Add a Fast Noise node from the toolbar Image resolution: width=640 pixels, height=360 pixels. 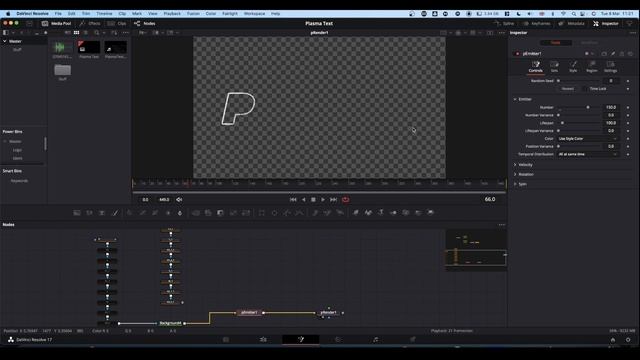(x=89, y=213)
